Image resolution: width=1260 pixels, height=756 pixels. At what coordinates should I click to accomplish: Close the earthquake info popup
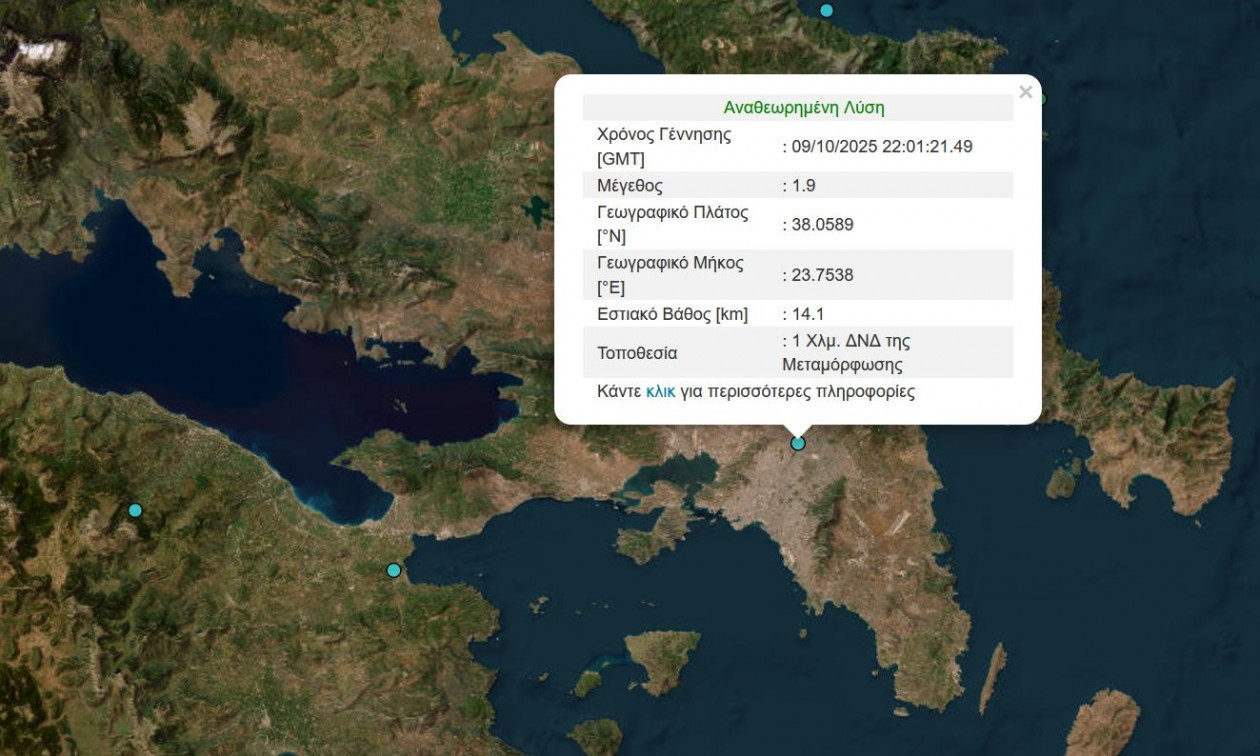click(1025, 93)
